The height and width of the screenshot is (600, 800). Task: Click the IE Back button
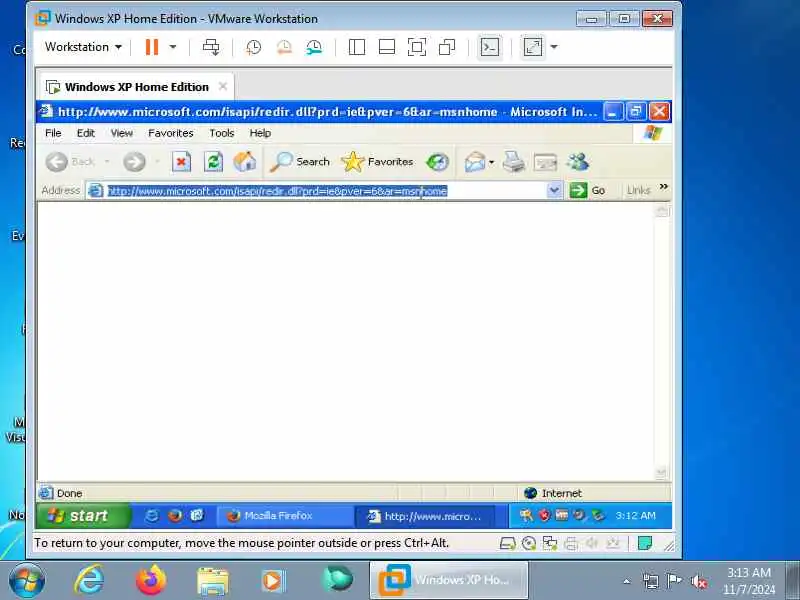click(x=70, y=162)
